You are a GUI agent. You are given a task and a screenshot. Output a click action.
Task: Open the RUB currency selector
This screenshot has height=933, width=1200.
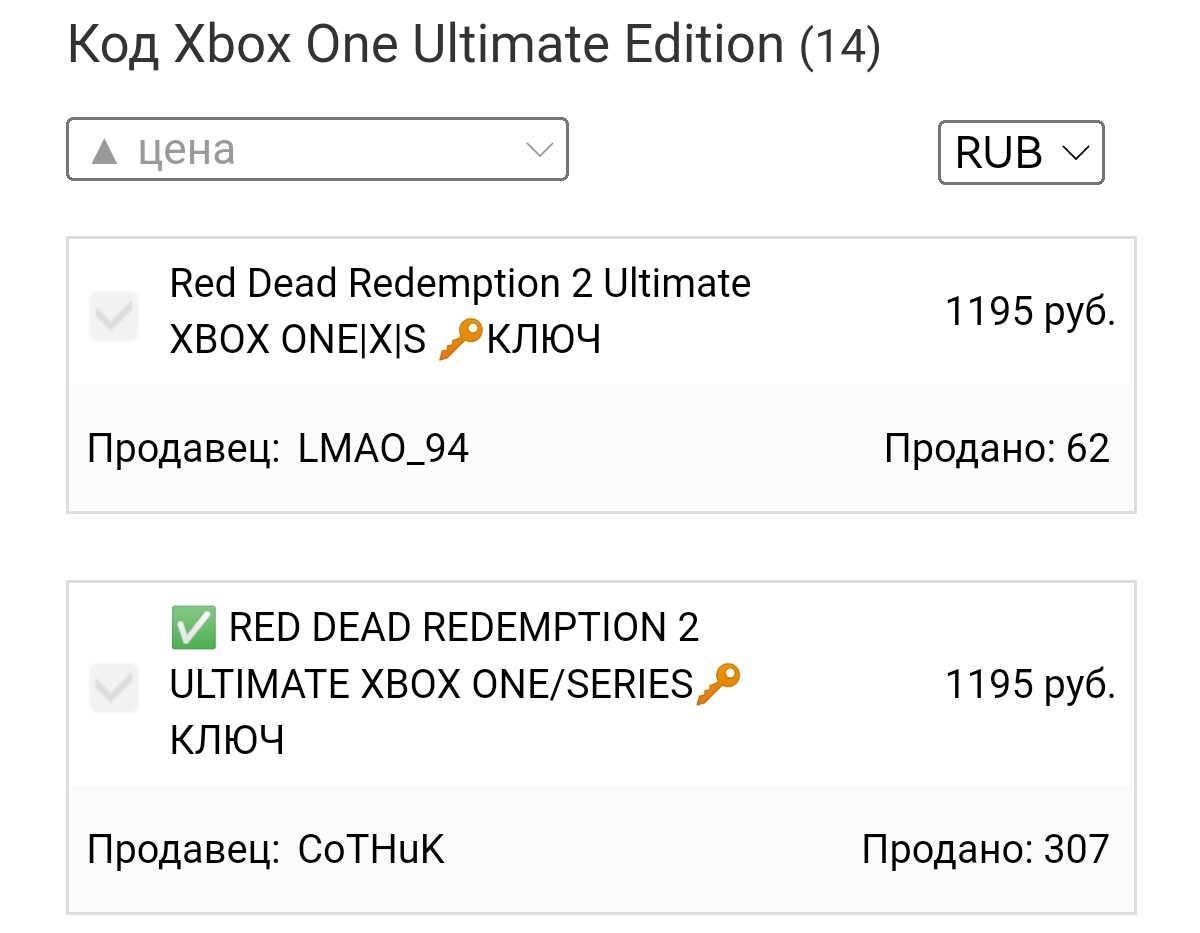coord(1021,153)
